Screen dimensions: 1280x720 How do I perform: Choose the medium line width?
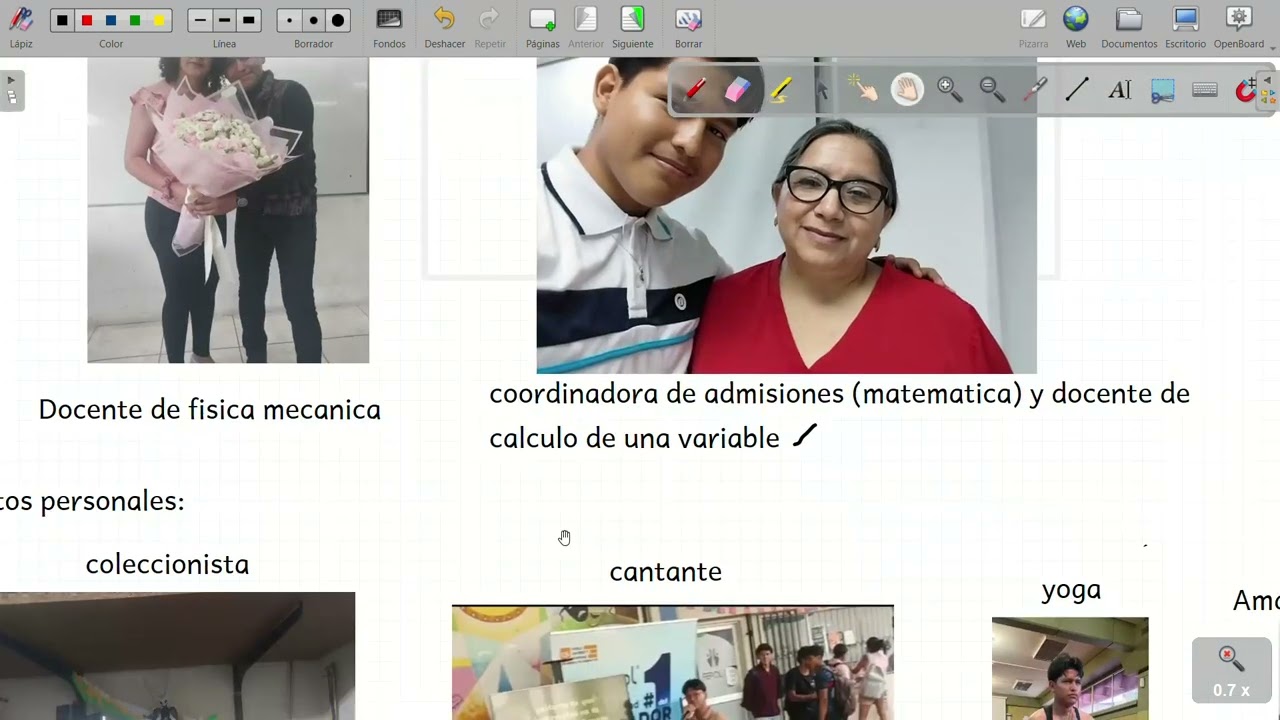[224, 20]
